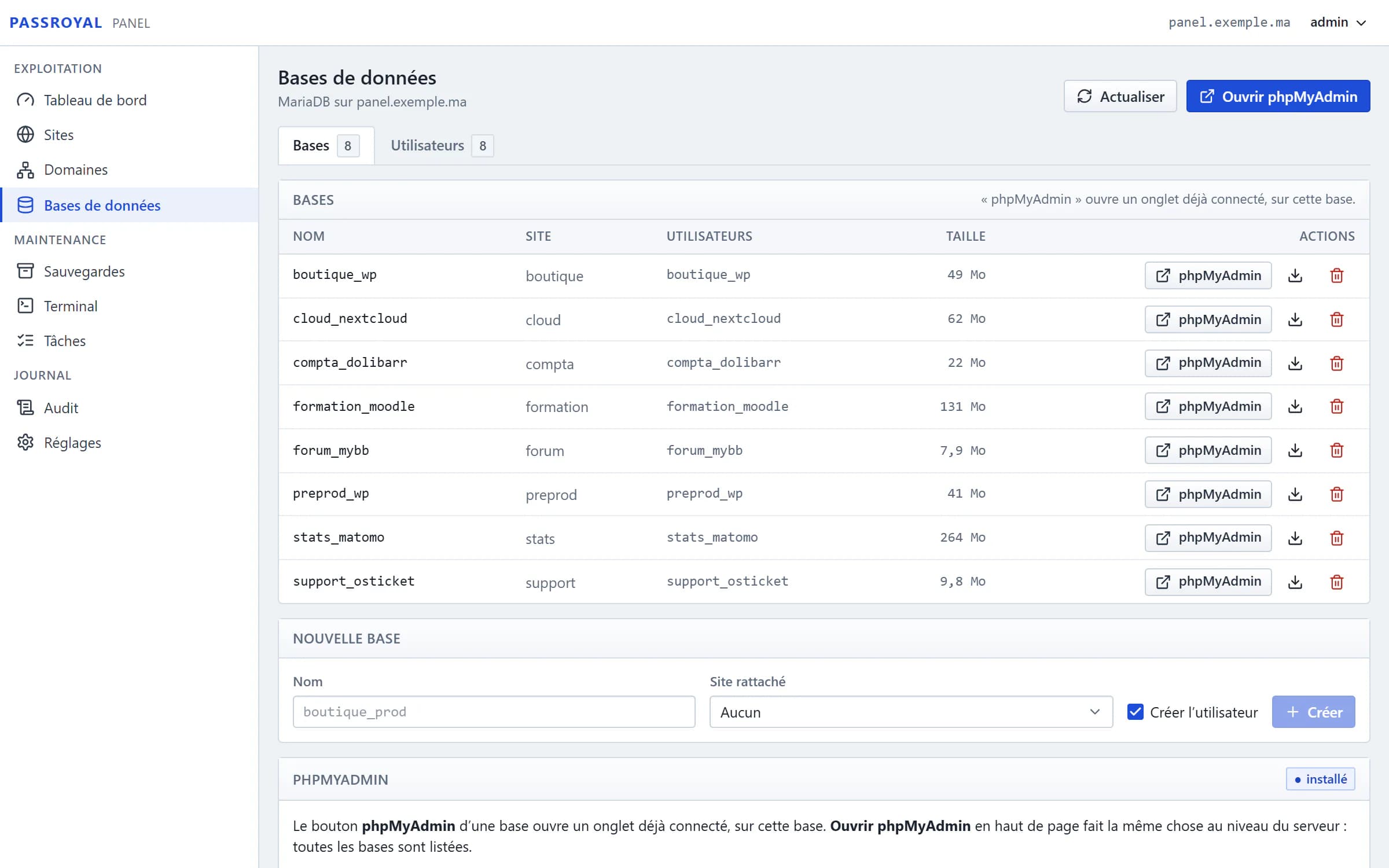Open Tâches in sidebar
The height and width of the screenshot is (868, 1389).
130,341
